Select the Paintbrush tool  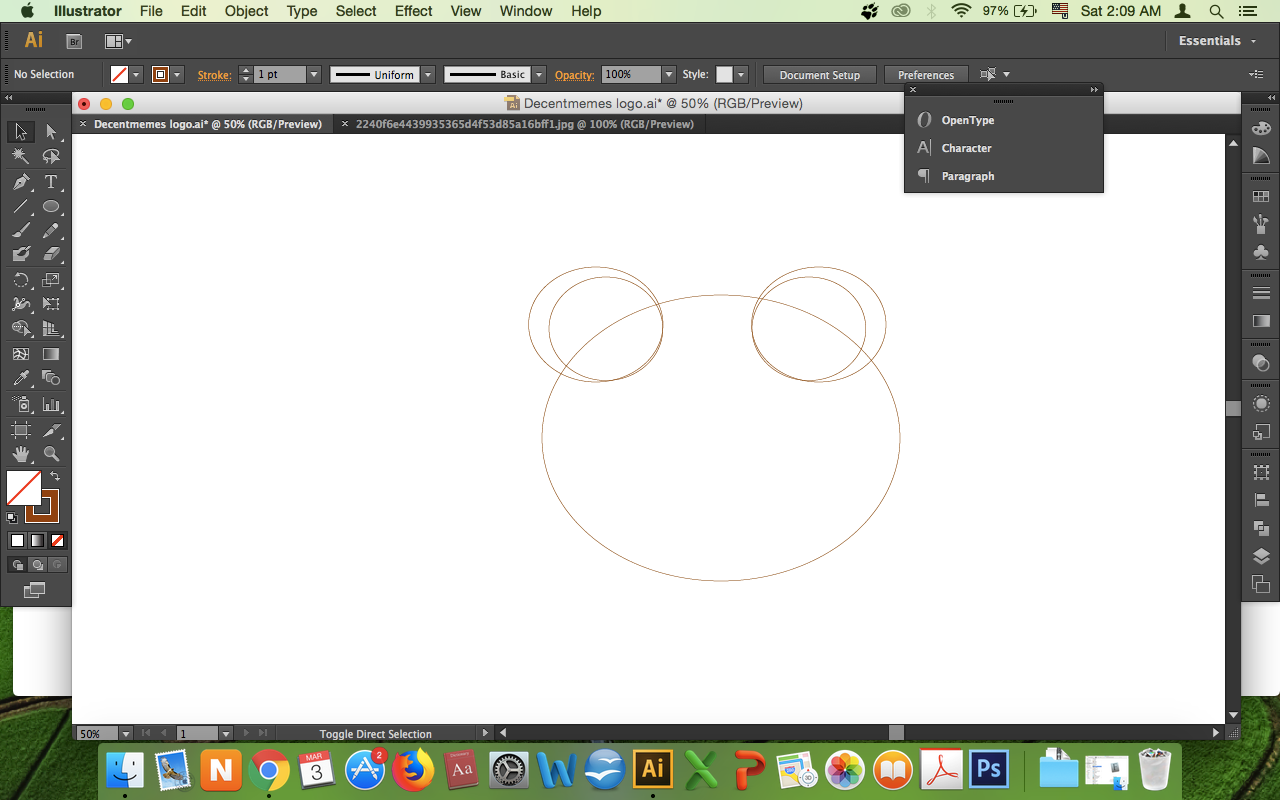(x=21, y=230)
